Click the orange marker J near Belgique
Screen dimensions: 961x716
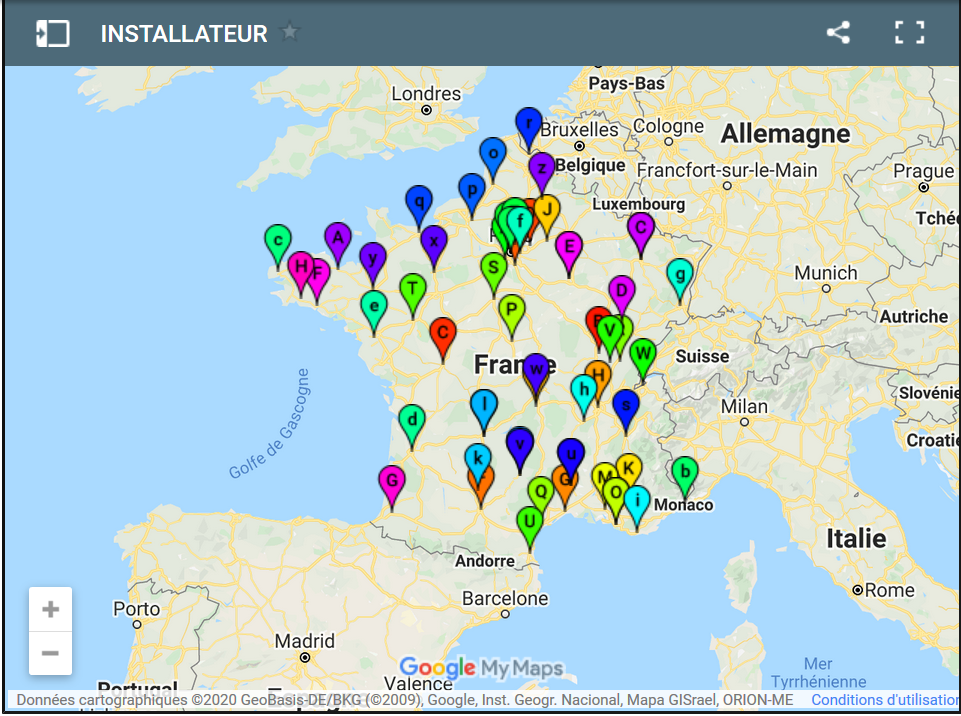tap(546, 211)
